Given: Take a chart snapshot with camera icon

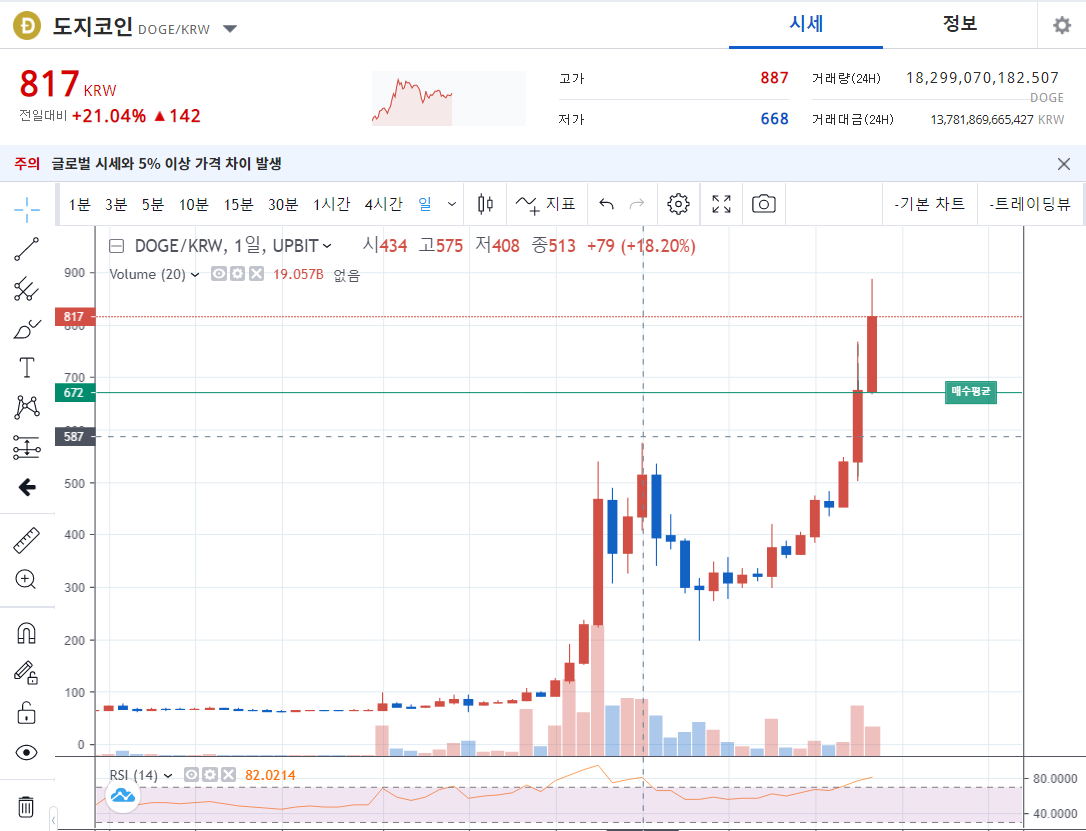Looking at the screenshot, I should pos(764,204).
